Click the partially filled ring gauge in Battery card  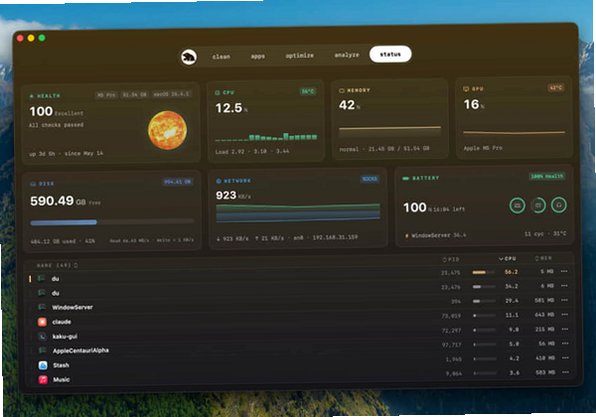538,205
